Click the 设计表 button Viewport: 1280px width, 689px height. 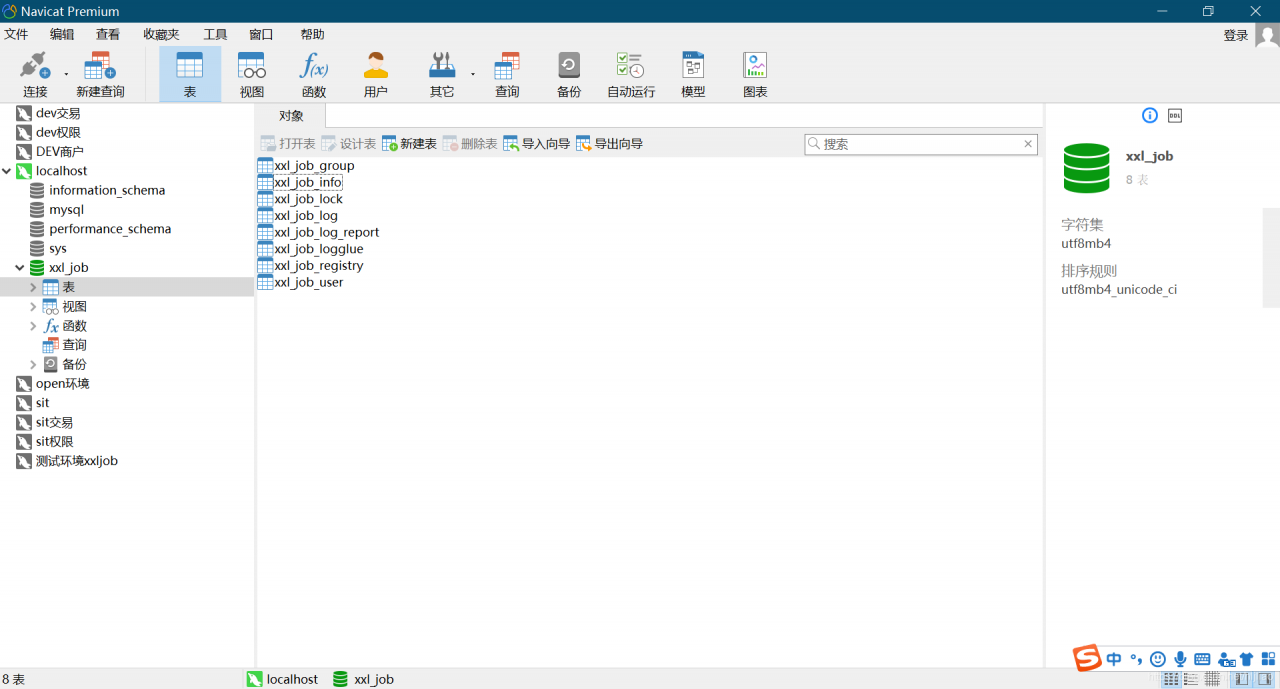click(x=349, y=144)
